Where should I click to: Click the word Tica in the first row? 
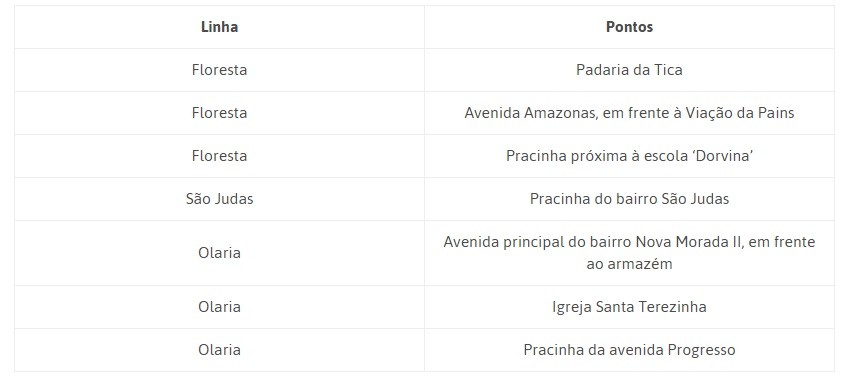click(x=669, y=70)
